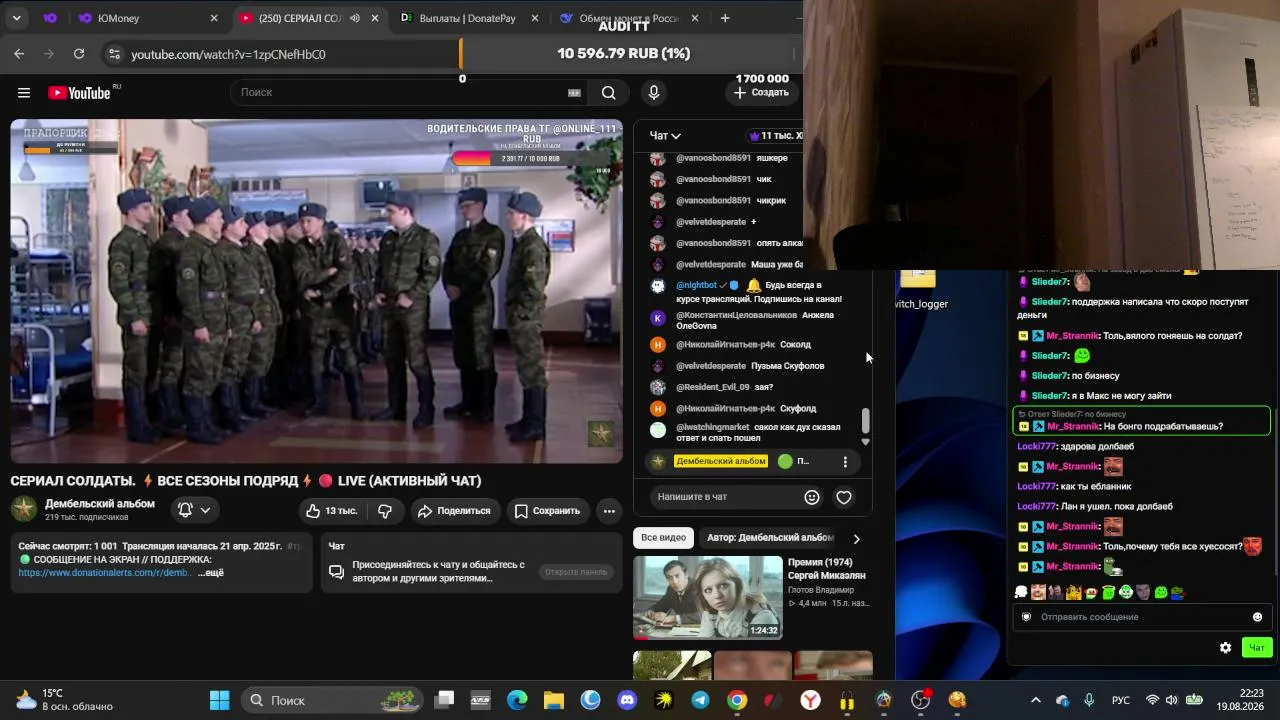View site information in address bar
Viewport: 1280px width, 720px height.
point(114,54)
